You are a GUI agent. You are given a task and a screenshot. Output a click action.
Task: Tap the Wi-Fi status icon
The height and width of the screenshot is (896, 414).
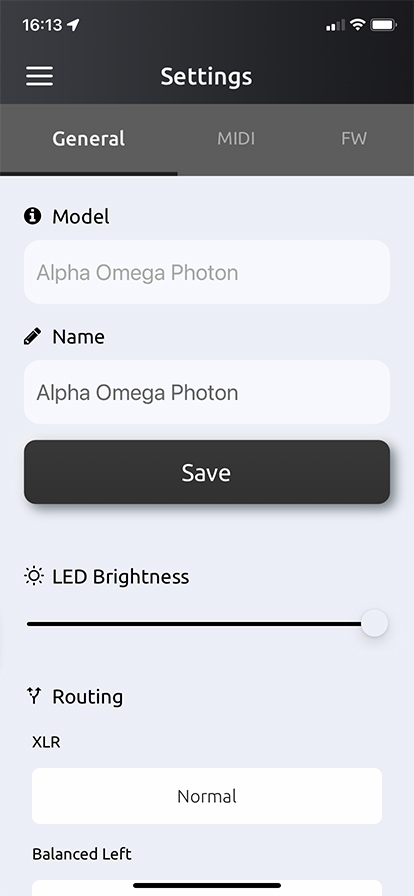[x=357, y=25]
